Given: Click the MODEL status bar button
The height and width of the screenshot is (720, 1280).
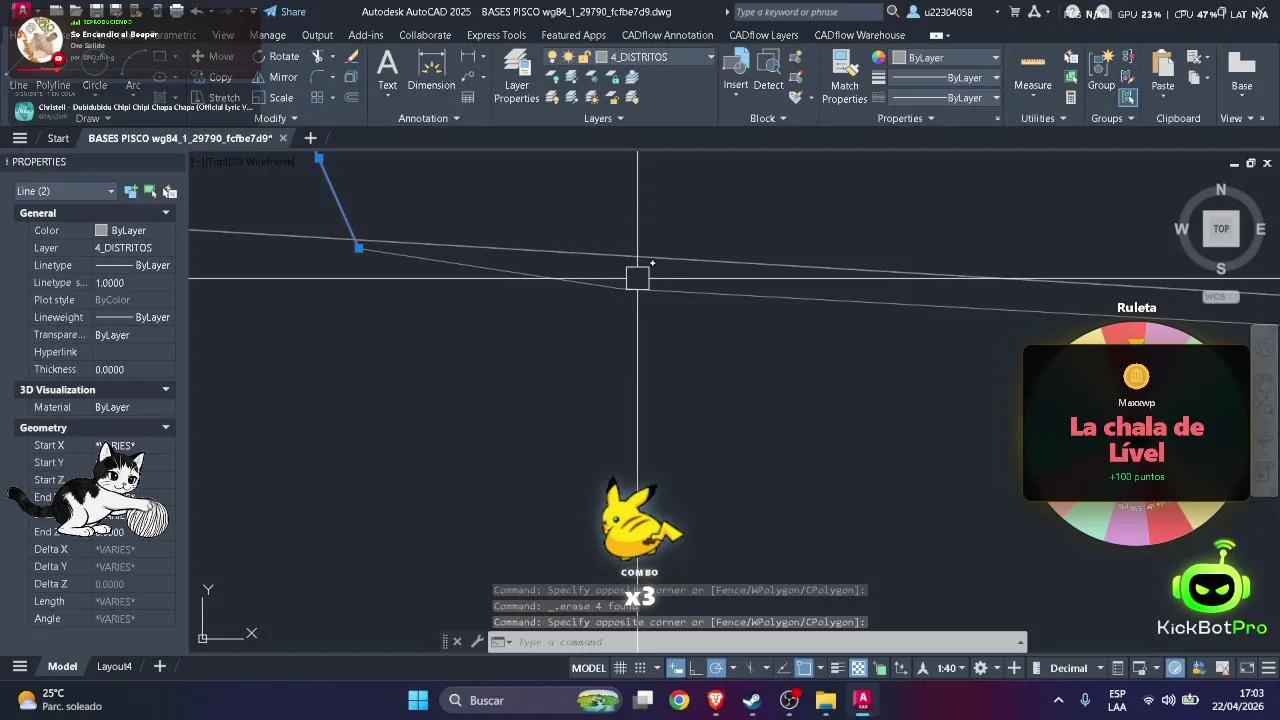Looking at the screenshot, I should pyautogui.click(x=588, y=668).
